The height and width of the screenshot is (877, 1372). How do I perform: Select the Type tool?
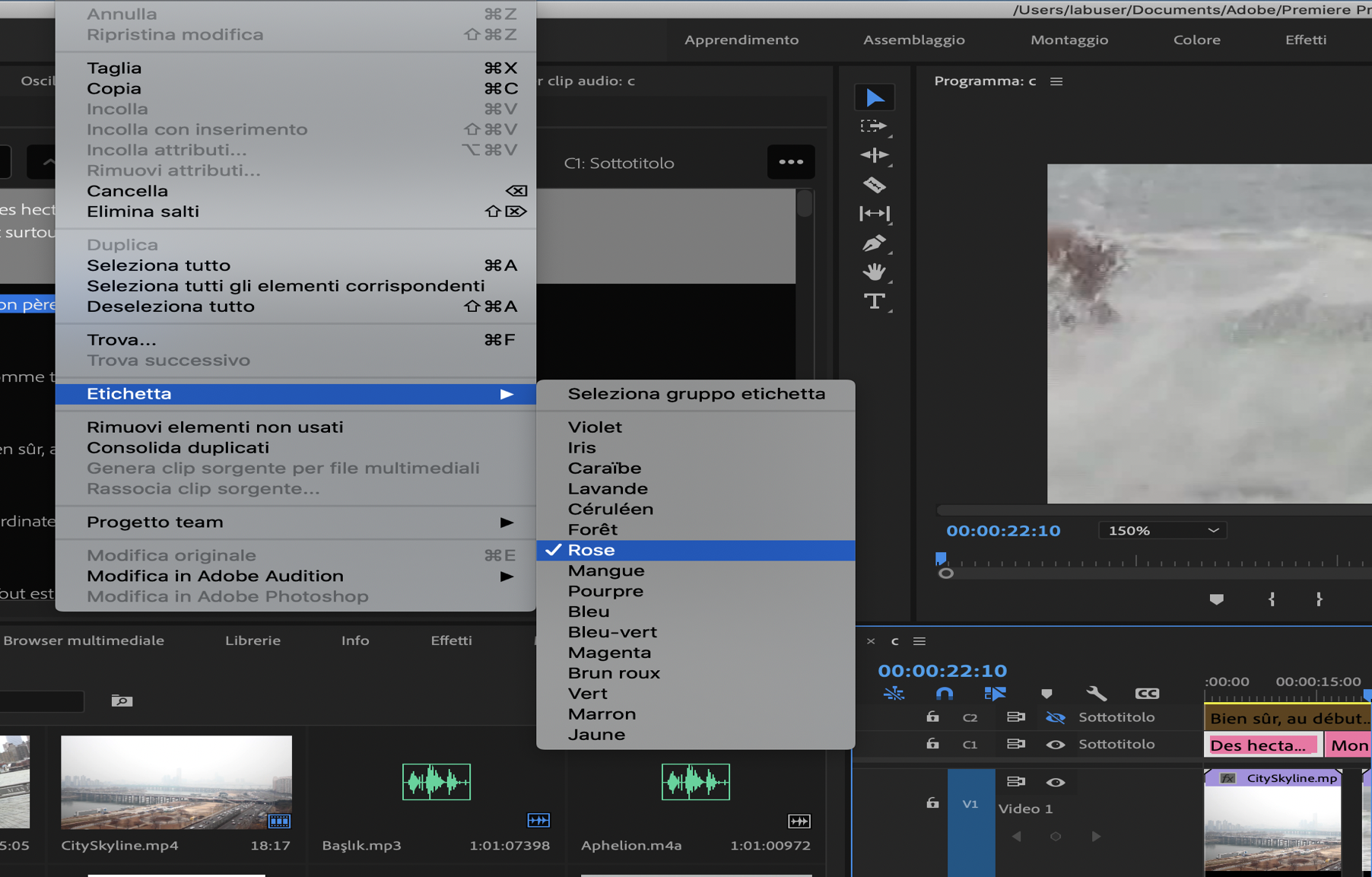tap(875, 302)
